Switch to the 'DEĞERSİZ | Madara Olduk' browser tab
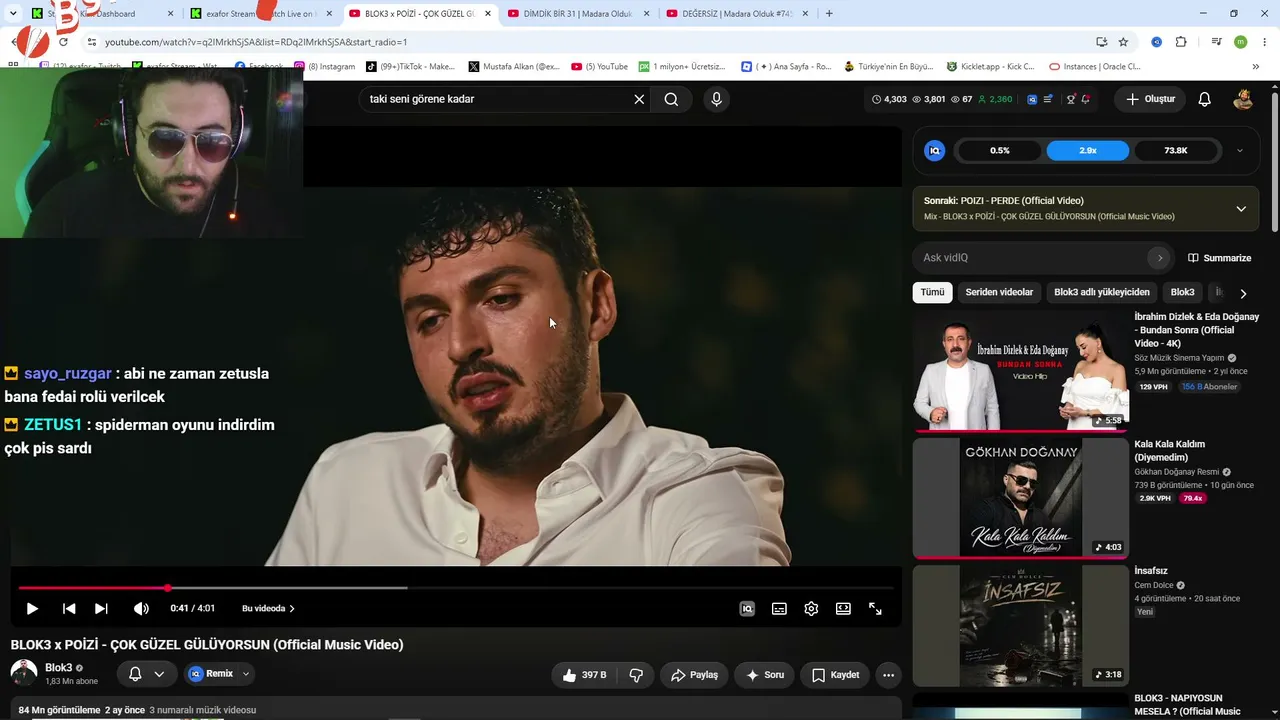The image size is (1280, 720). 737,14
